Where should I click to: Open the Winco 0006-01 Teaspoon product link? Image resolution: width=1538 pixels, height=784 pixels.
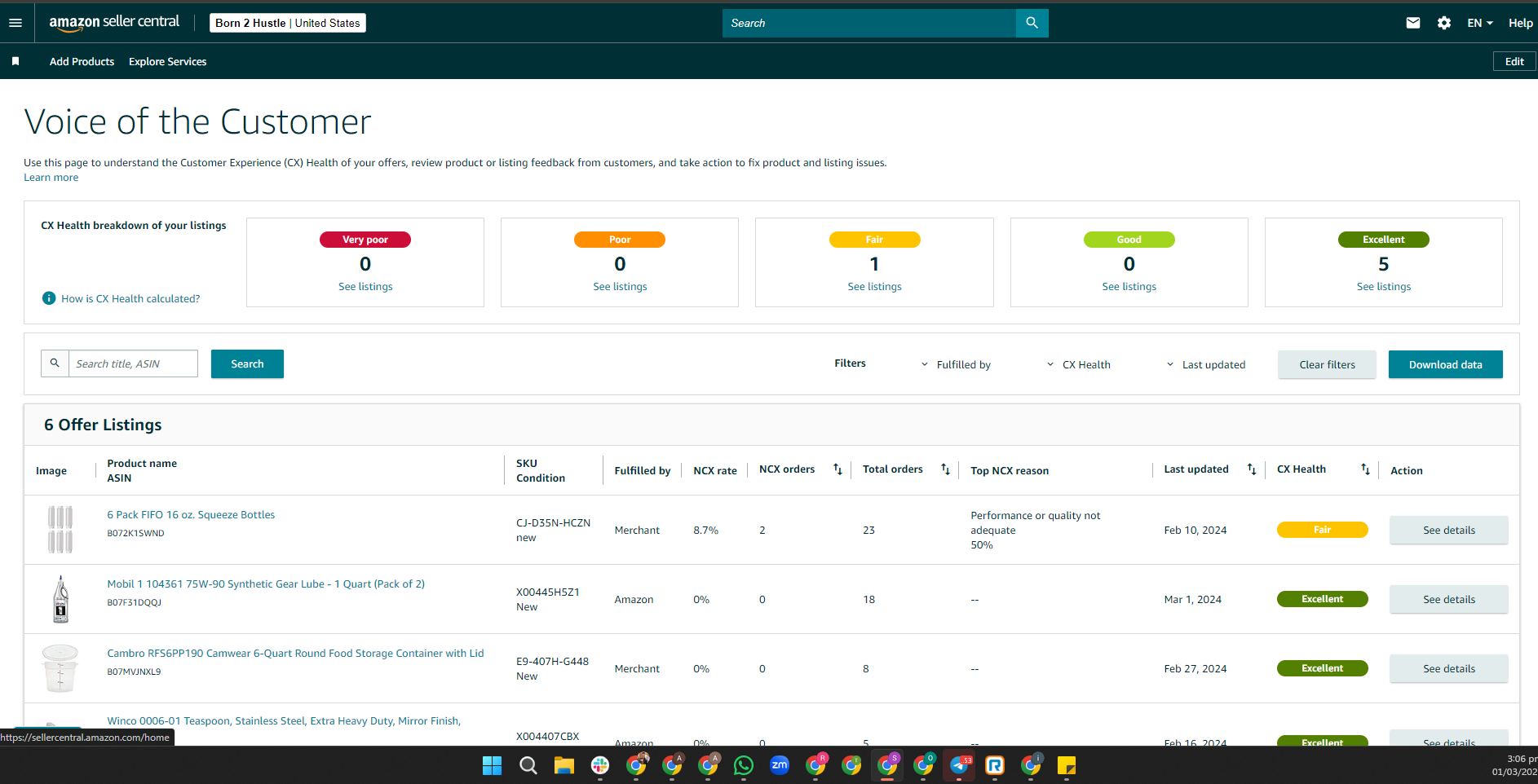(x=284, y=721)
